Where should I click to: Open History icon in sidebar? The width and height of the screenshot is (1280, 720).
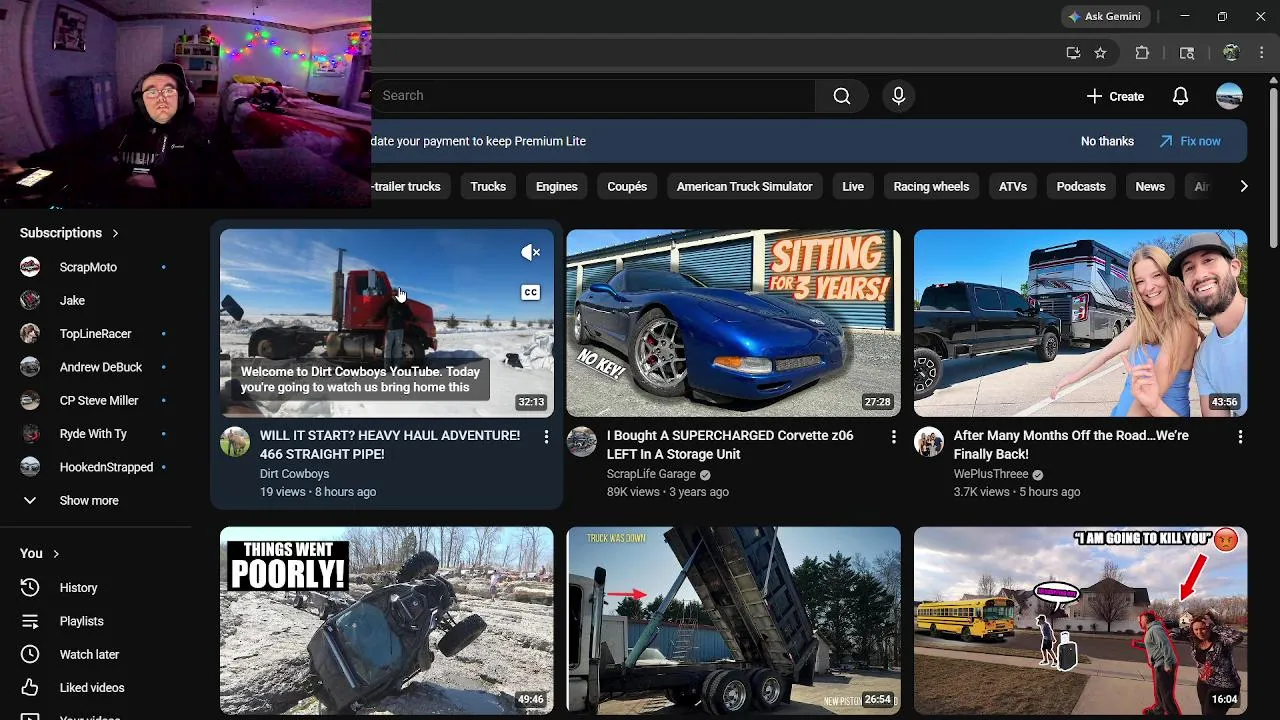point(30,588)
